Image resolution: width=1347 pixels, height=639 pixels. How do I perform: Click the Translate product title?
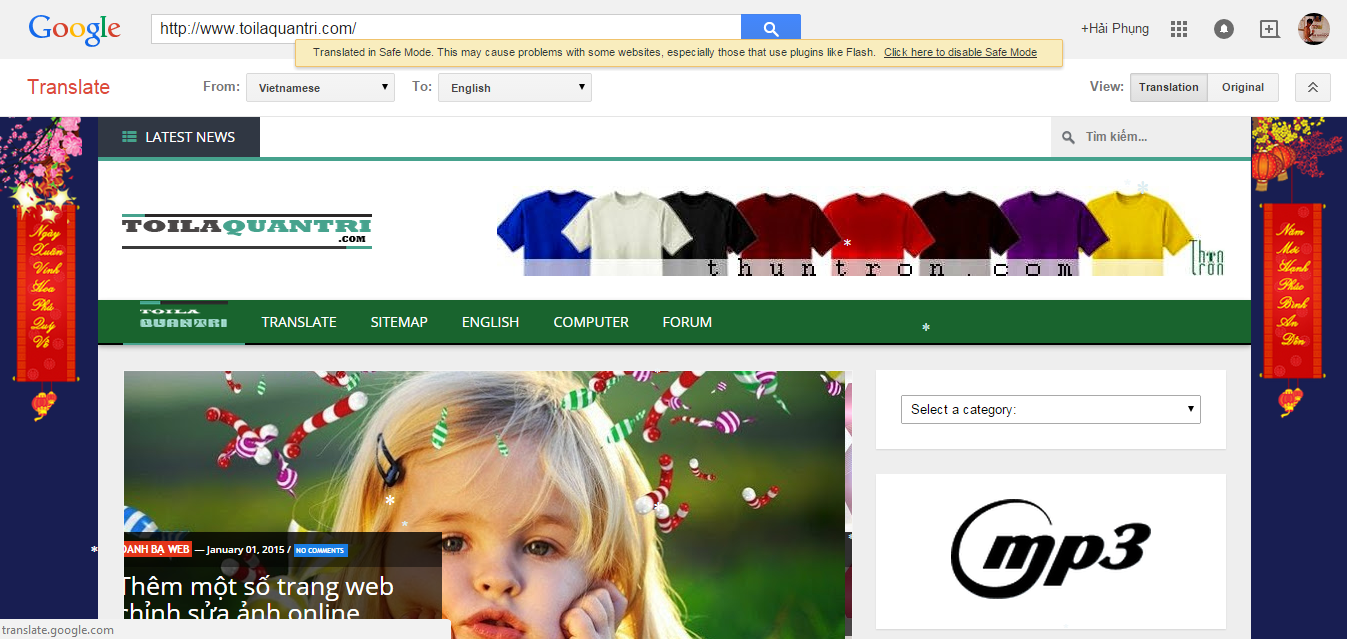click(x=68, y=87)
